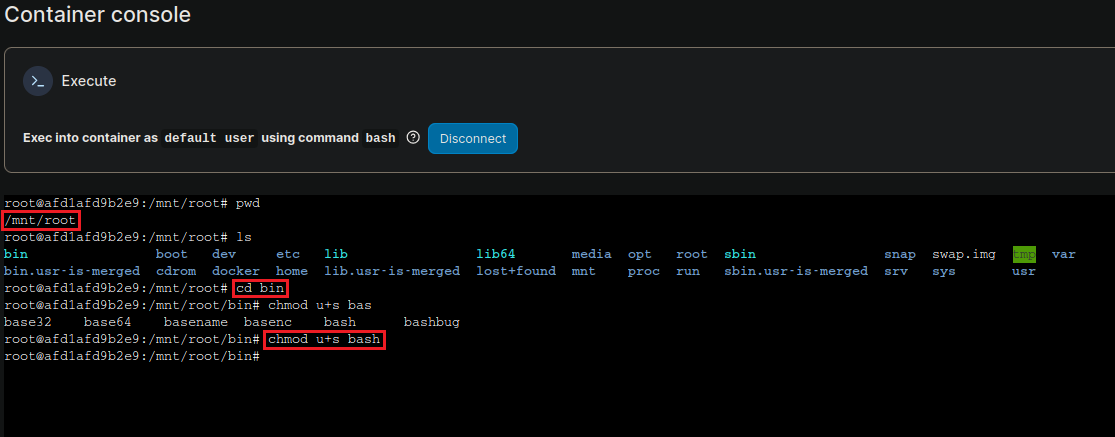This screenshot has height=437, width=1115.
Task: Click the Execute section label
Action: (89, 81)
